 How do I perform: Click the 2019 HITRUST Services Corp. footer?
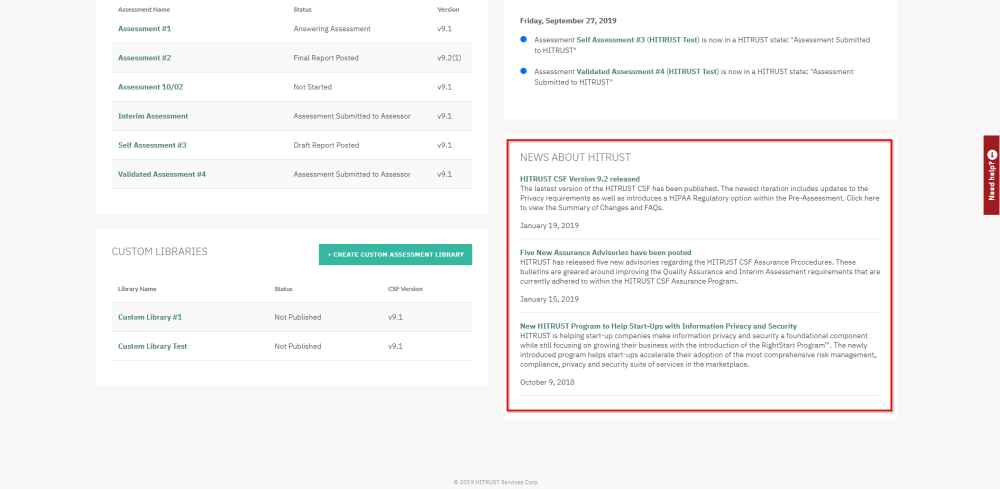[x=496, y=483]
